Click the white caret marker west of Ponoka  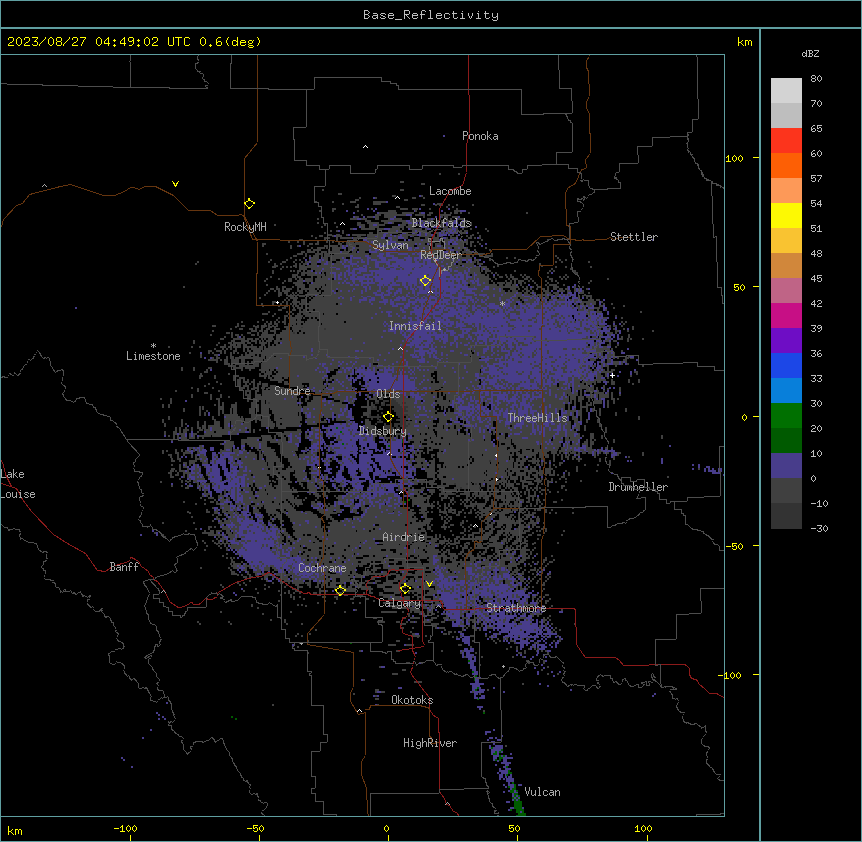[366, 147]
